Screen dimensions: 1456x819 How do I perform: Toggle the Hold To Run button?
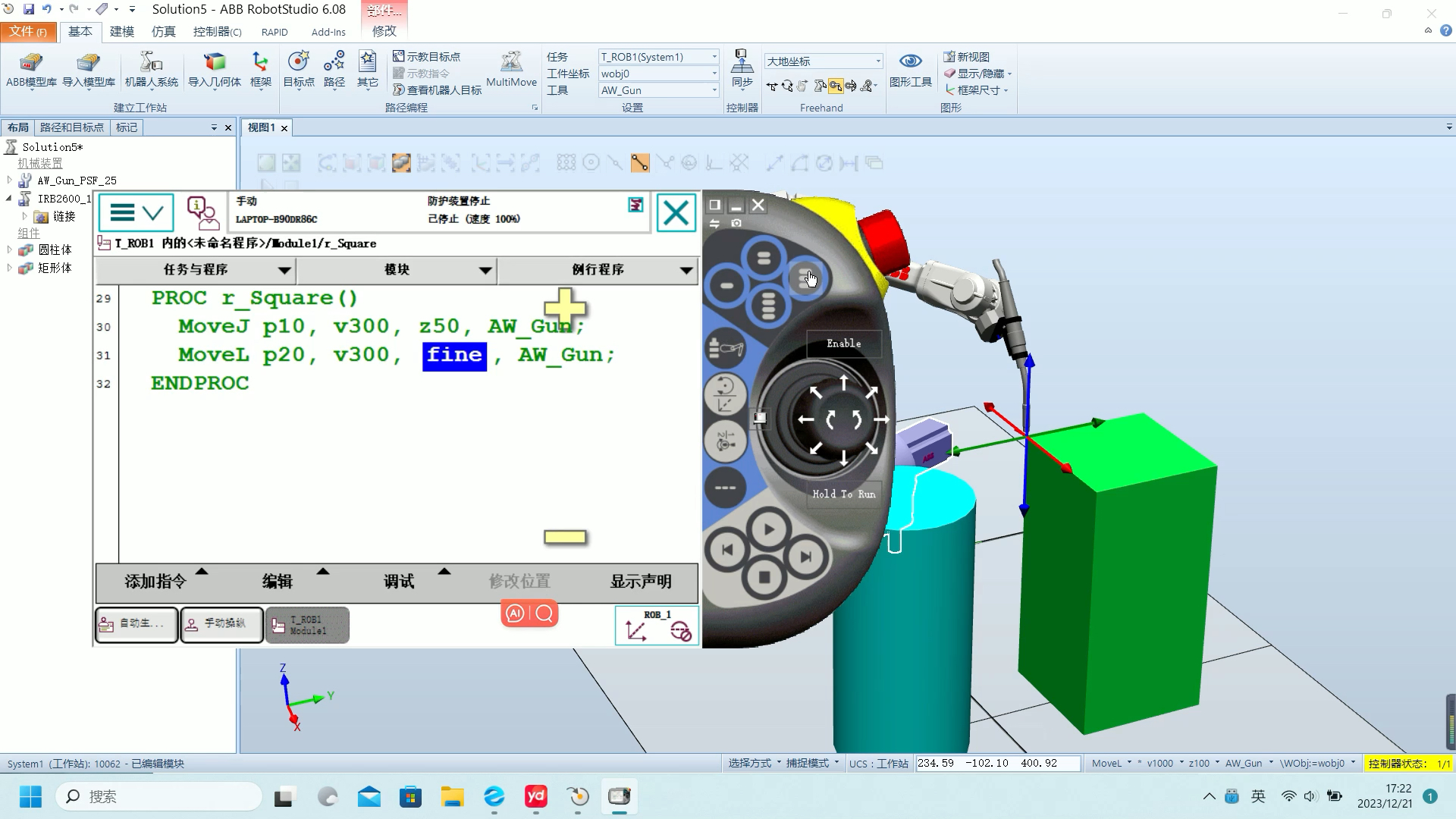[x=843, y=494]
